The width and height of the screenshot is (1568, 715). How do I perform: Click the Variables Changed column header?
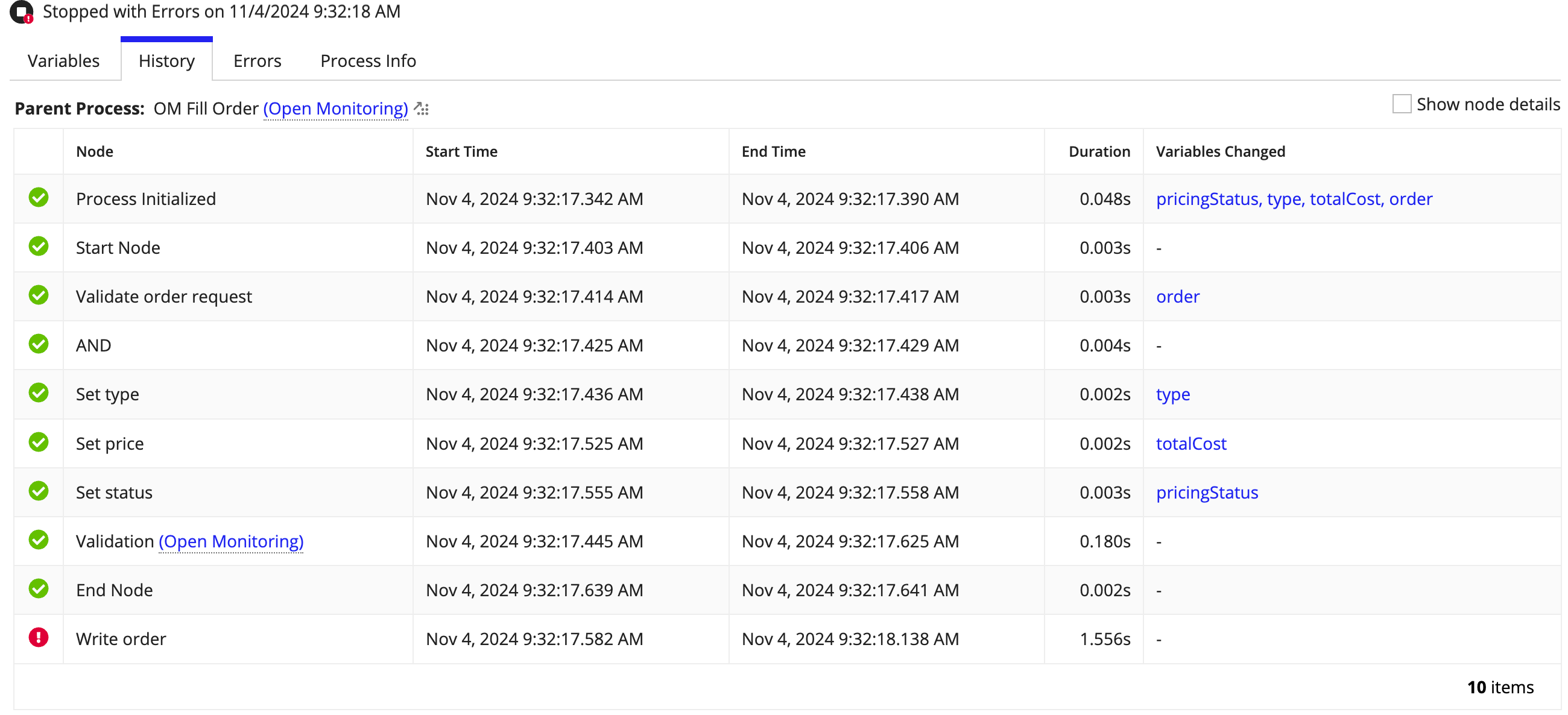pyautogui.click(x=1221, y=151)
